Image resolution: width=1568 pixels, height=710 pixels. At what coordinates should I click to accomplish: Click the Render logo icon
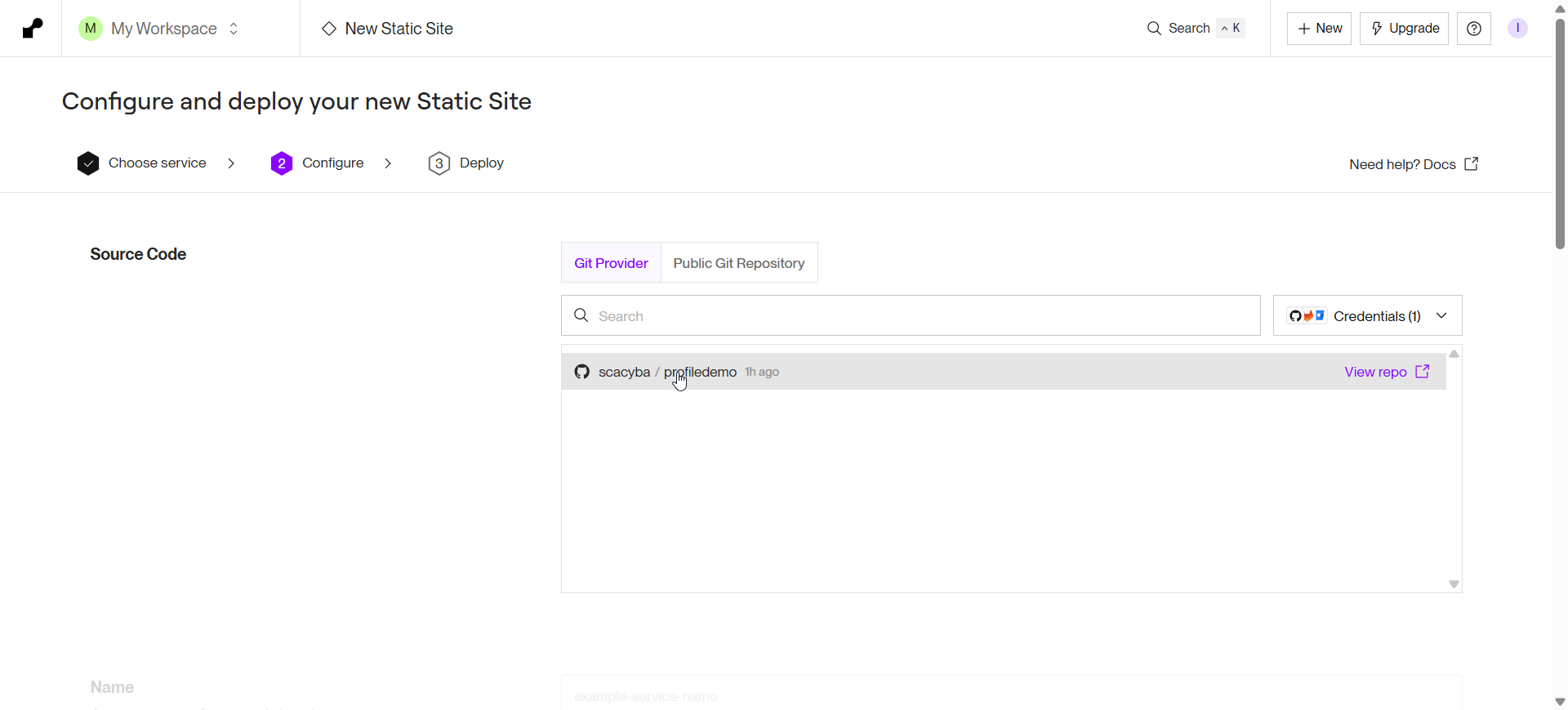pos(32,29)
